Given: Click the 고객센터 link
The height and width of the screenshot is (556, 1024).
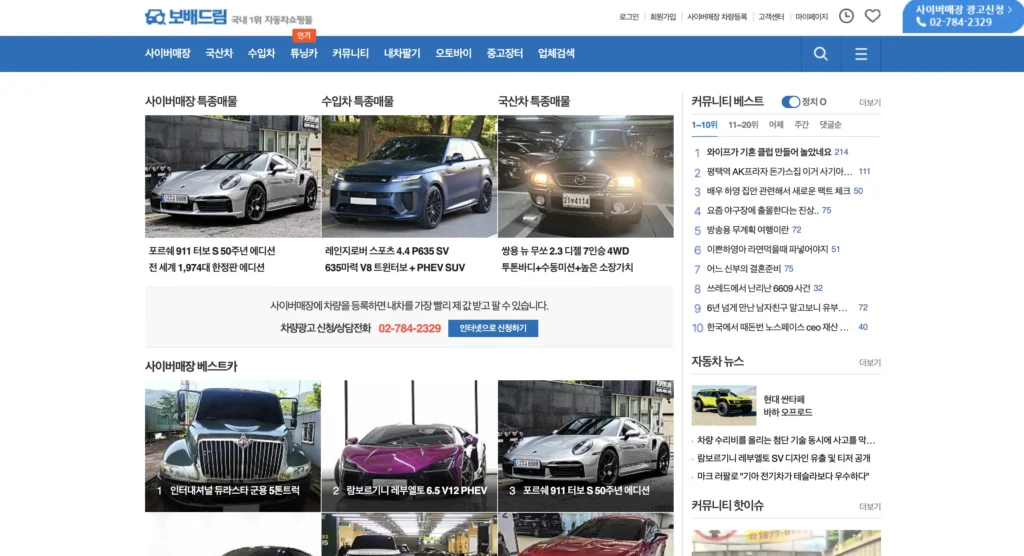Looking at the screenshot, I should [771, 17].
